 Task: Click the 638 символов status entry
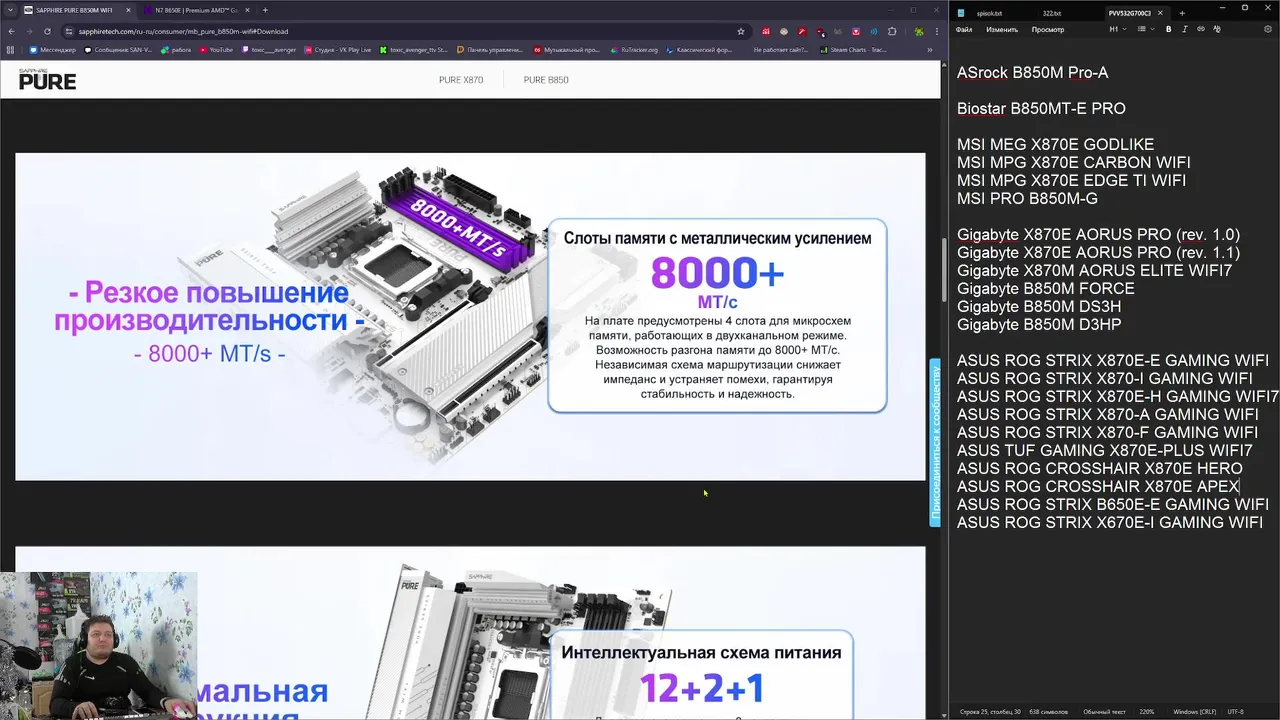tap(1048, 712)
